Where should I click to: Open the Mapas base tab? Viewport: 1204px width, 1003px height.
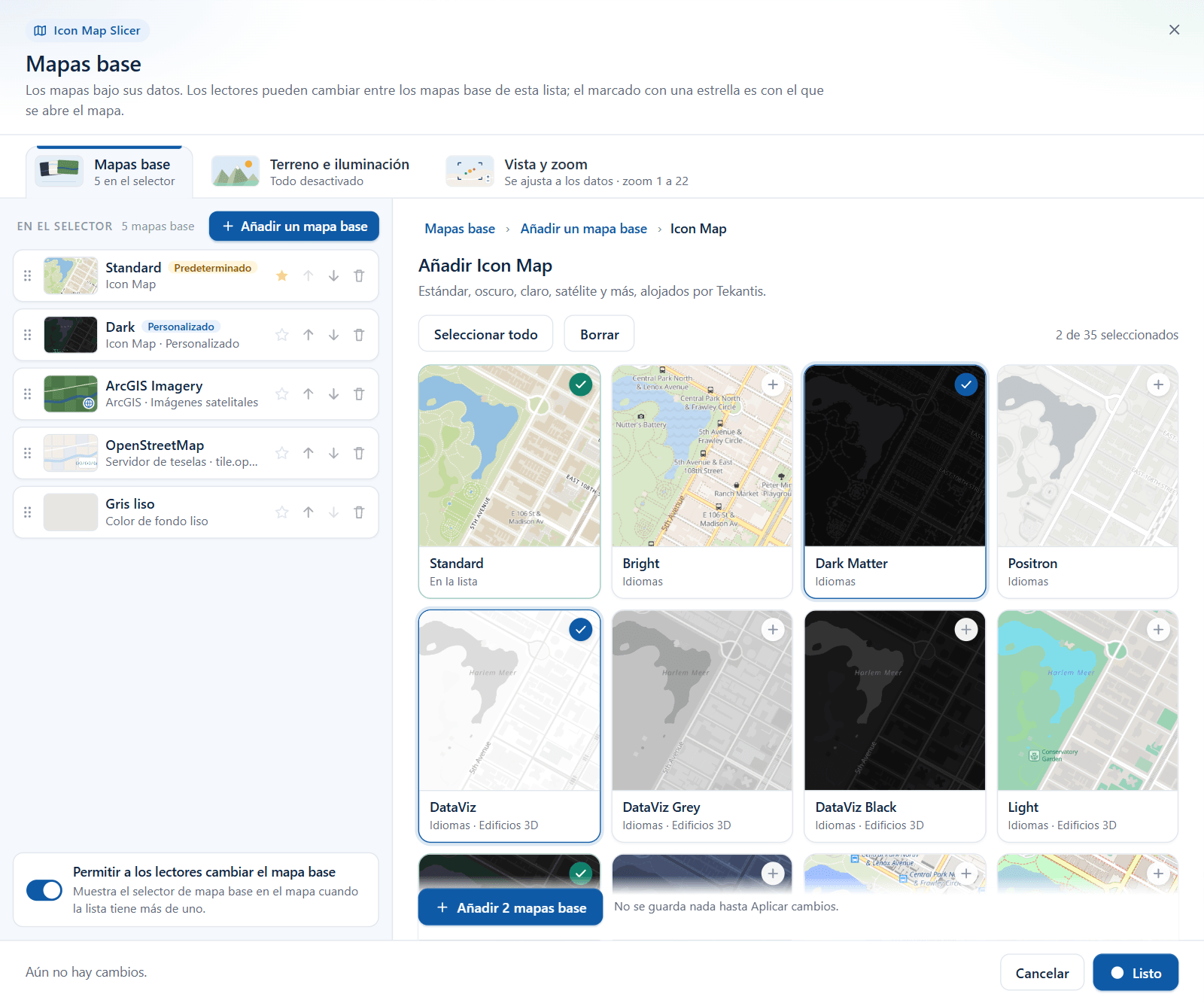point(109,172)
